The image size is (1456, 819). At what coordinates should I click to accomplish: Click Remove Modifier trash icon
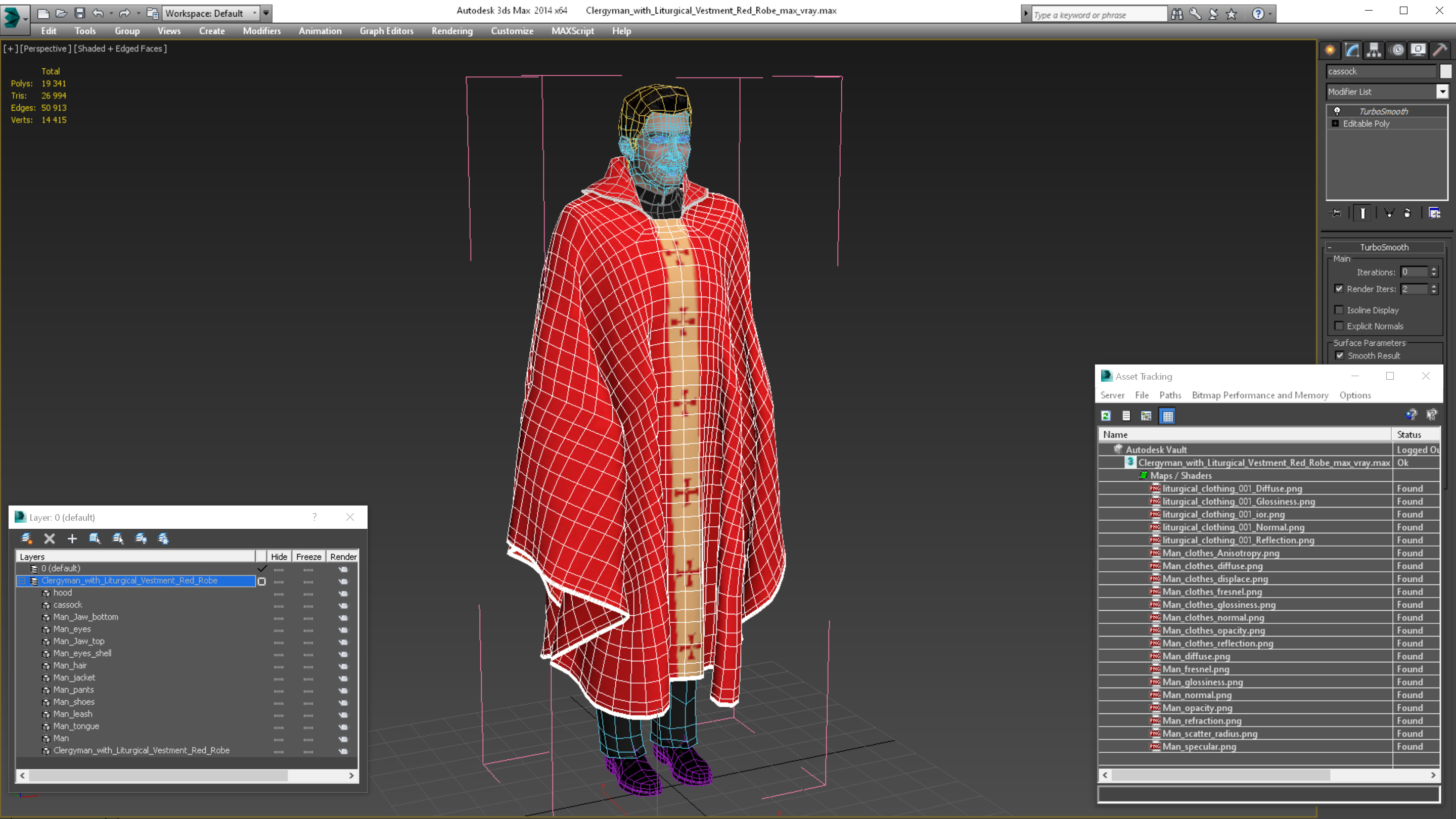tap(1407, 213)
